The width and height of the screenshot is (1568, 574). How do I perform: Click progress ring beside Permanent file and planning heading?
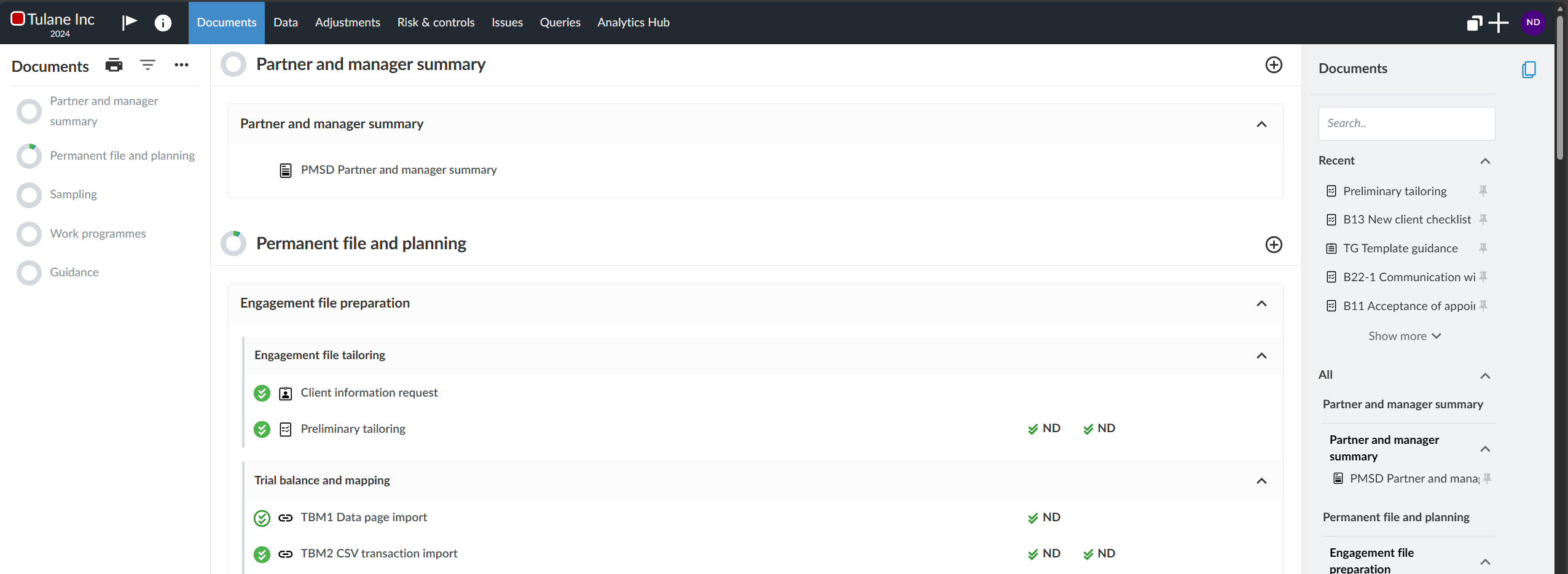coord(233,244)
